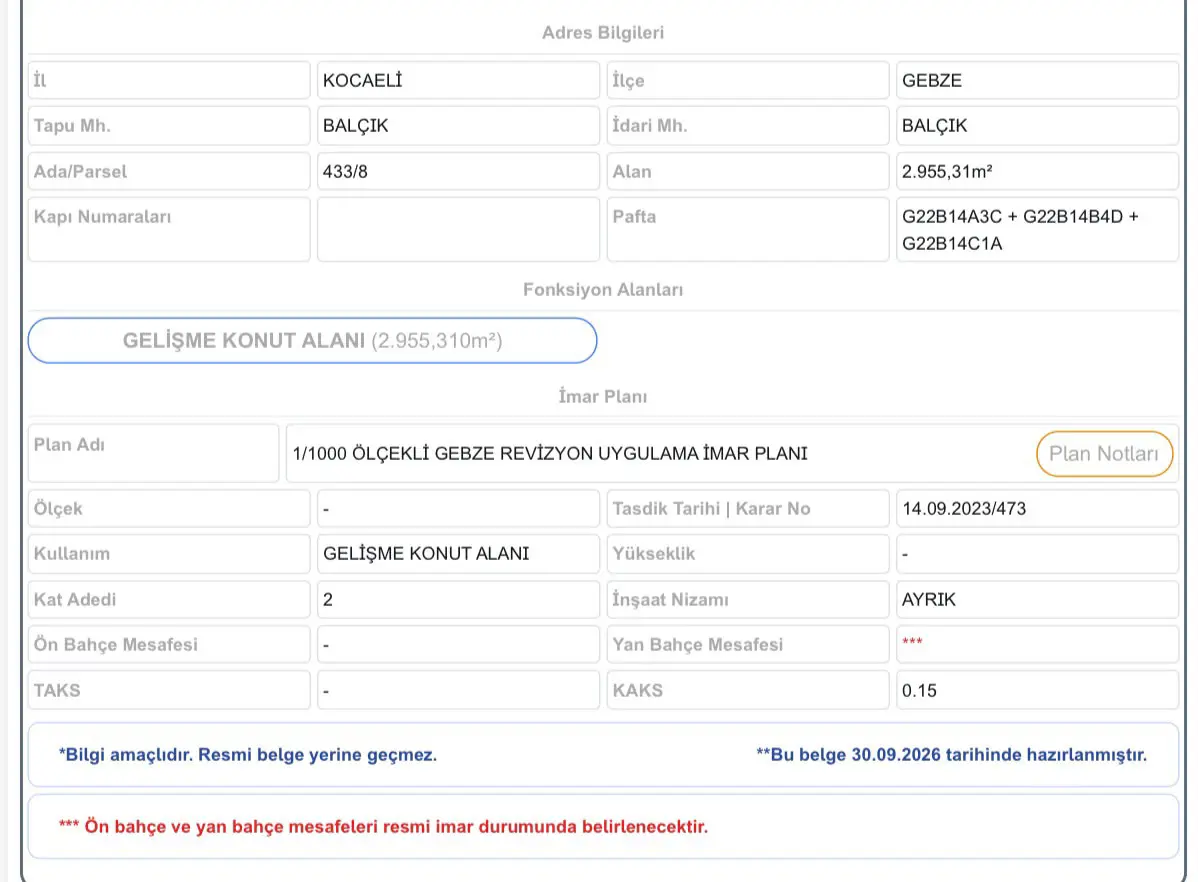Click the empty Kapı Numaraları value field

point(458,229)
